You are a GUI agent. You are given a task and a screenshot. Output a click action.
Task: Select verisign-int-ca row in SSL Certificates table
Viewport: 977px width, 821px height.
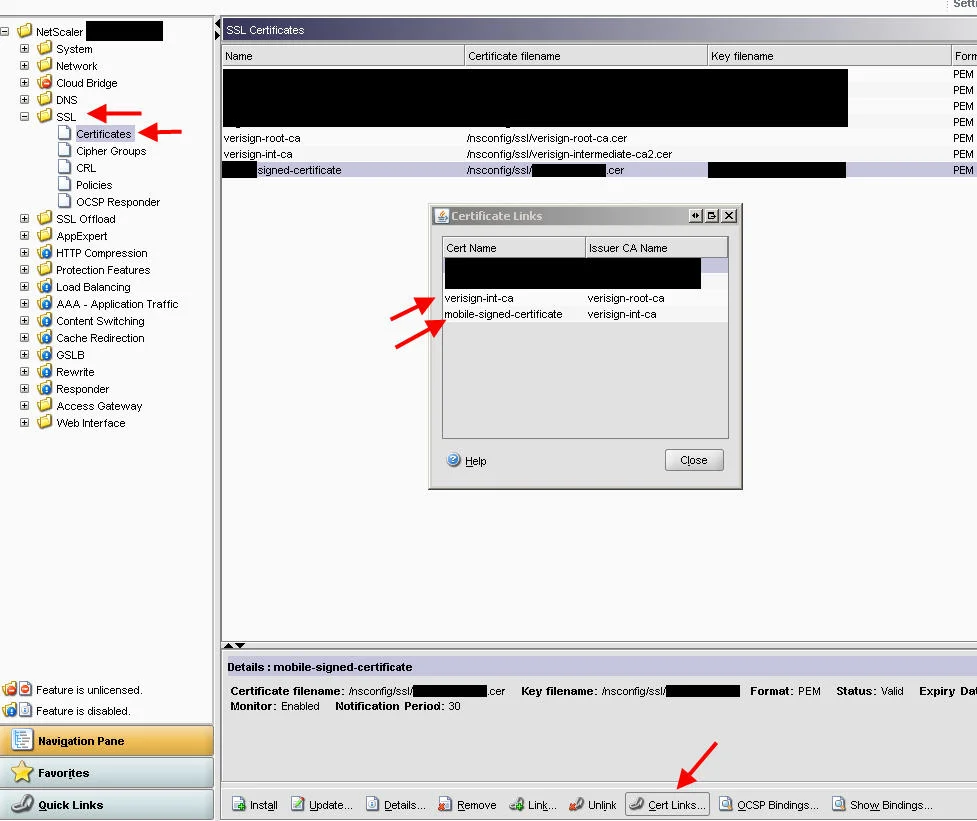tap(599, 154)
